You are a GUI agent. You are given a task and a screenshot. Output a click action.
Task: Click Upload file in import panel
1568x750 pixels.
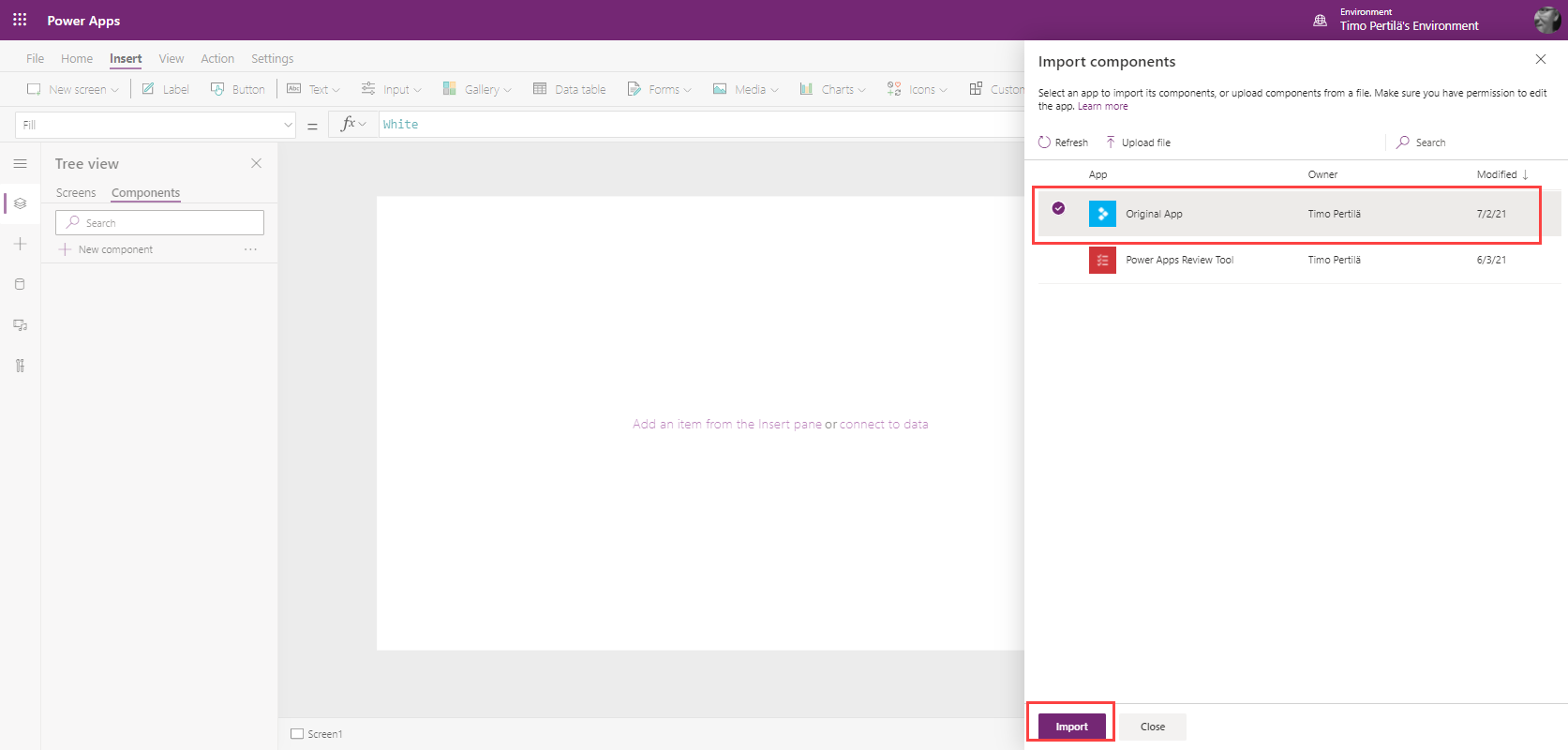tap(1138, 142)
